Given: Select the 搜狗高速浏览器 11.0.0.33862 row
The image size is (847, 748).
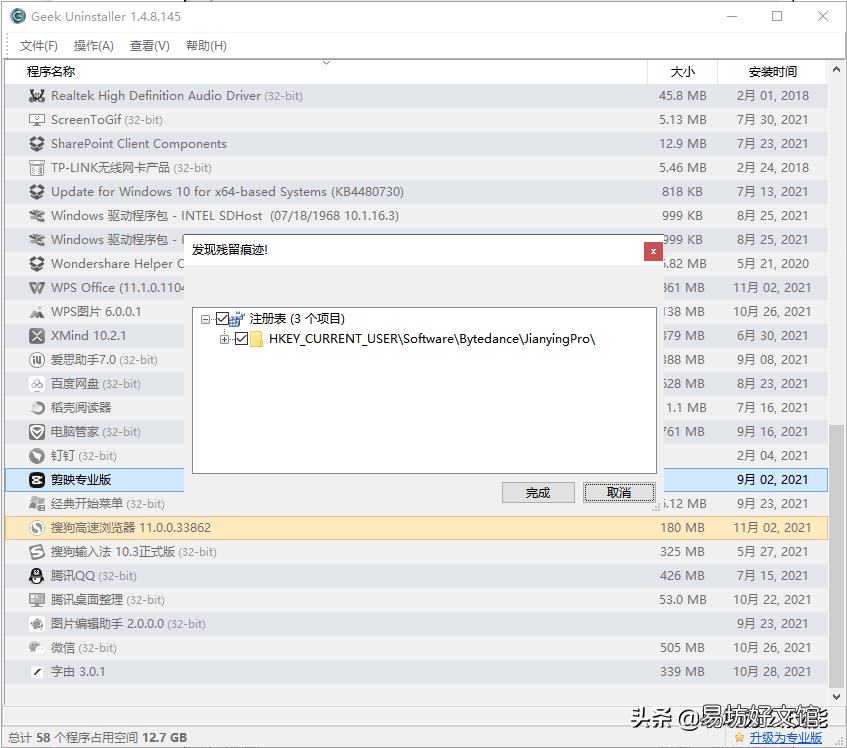Looking at the screenshot, I should pyautogui.click(x=416, y=528).
